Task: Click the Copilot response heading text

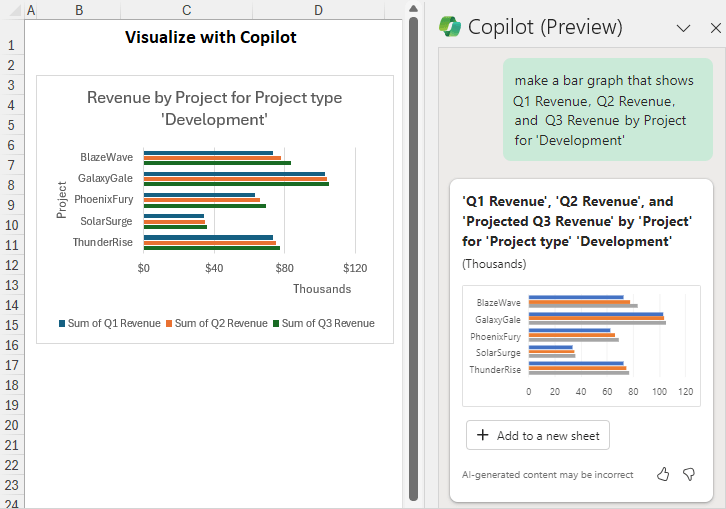Action: pyautogui.click(x=577, y=221)
